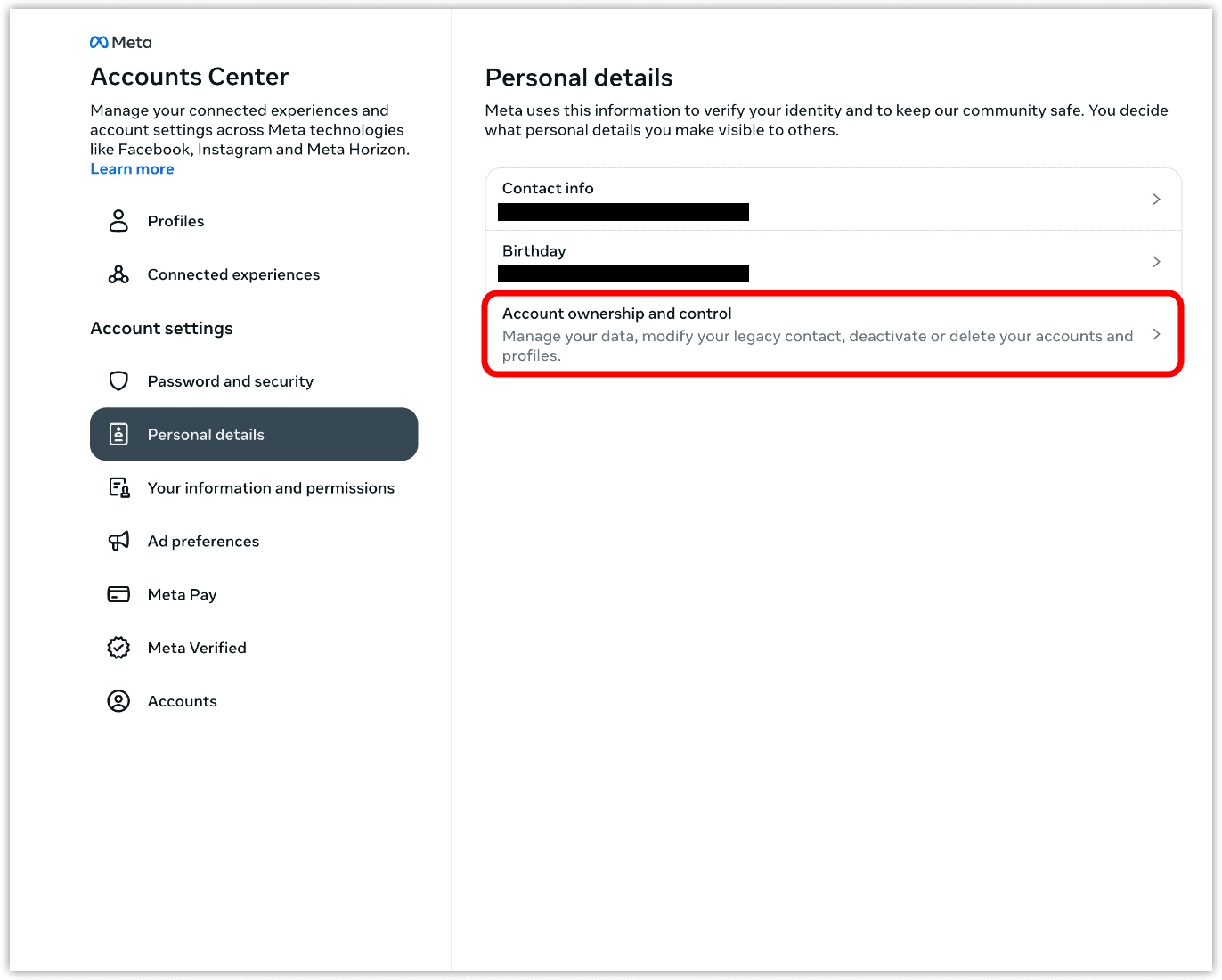Click the Your information and permissions icon
Image resolution: width=1222 pixels, height=980 pixels.
point(118,488)
